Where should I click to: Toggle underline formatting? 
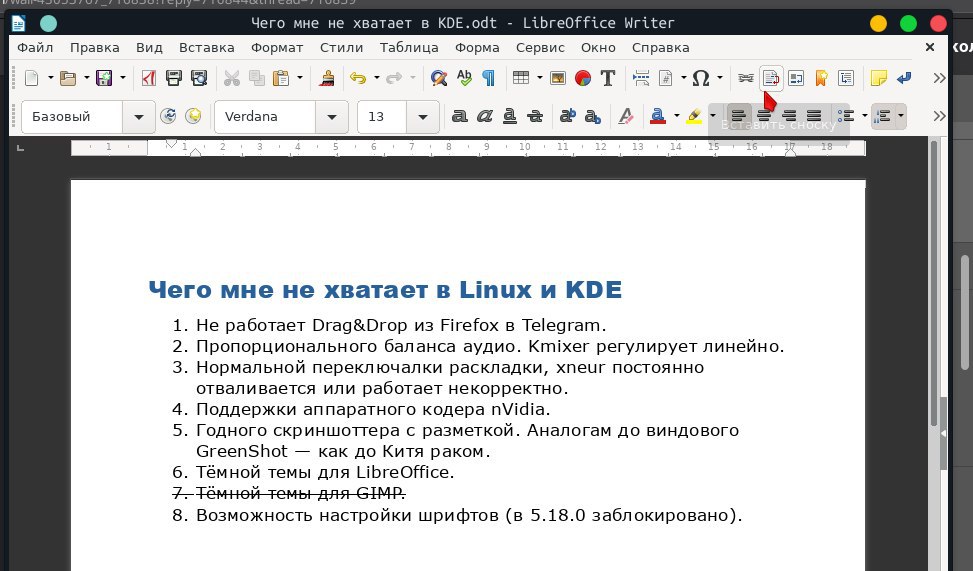coord(510,116)
